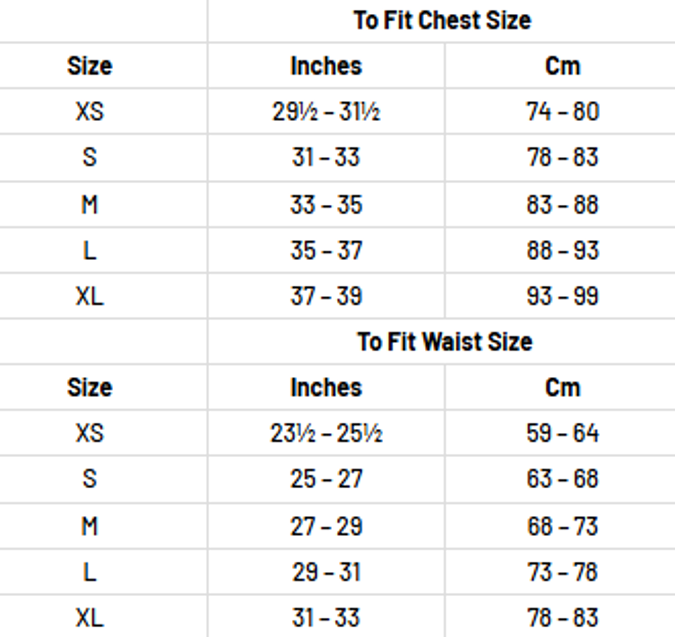The height and width of the screenshot is (637, 675).
Task: Select the waist XS inches cell 23½ – 25½
Action: coord(326,434)
